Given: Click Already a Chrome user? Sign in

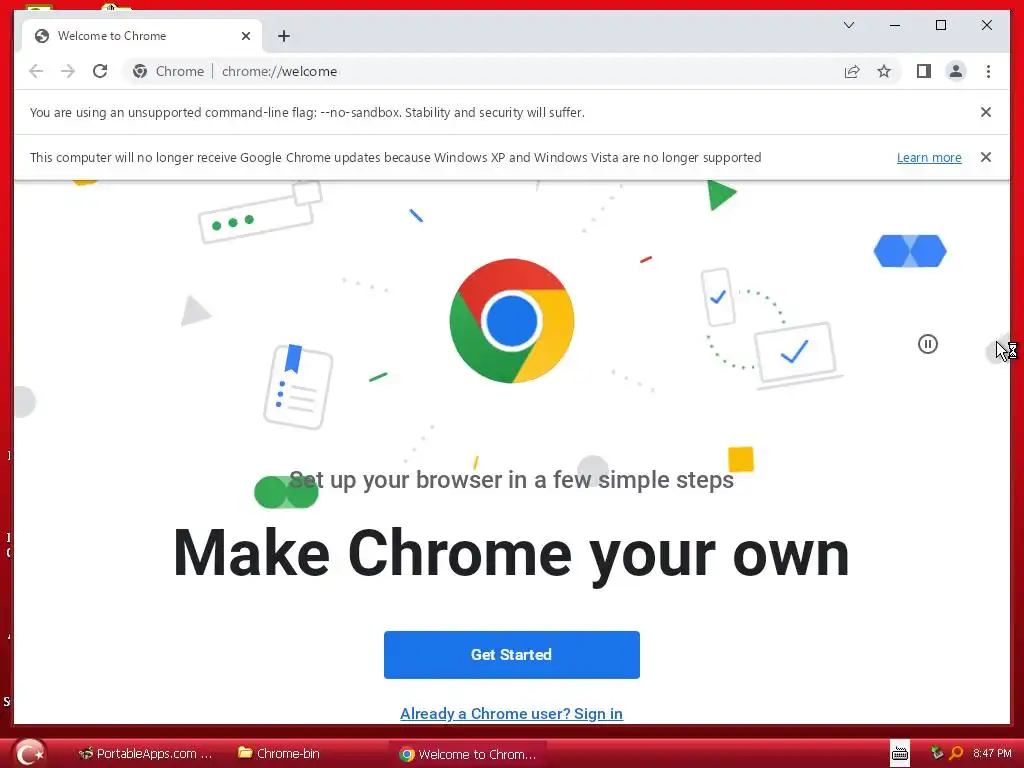Looking at the screenshot, I should (x=511, y=714).
